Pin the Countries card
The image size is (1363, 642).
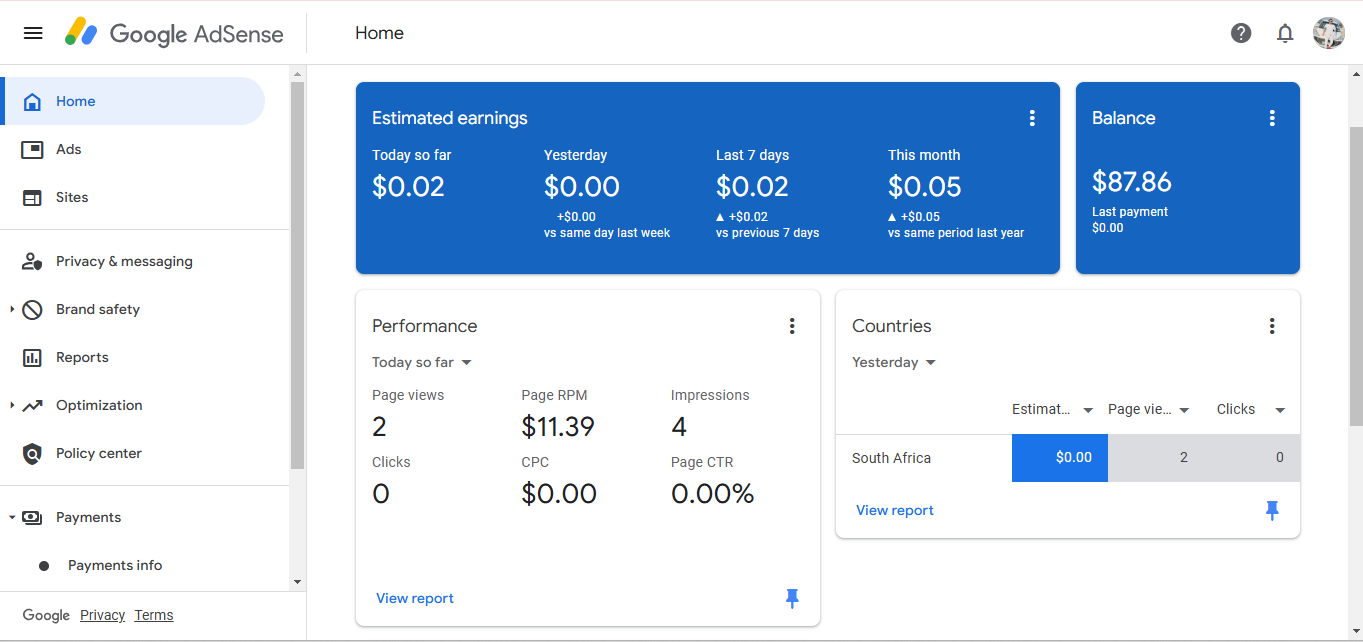coord(1272,510)
